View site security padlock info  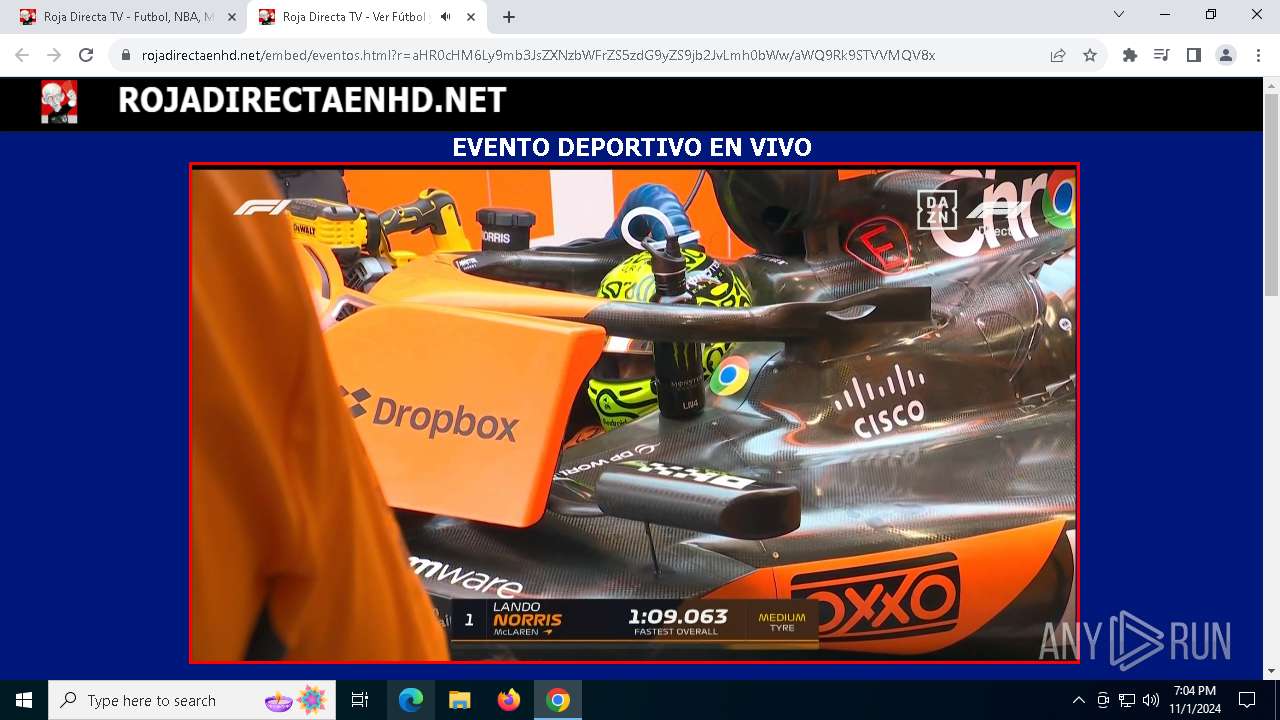click(x=126, y=55)
